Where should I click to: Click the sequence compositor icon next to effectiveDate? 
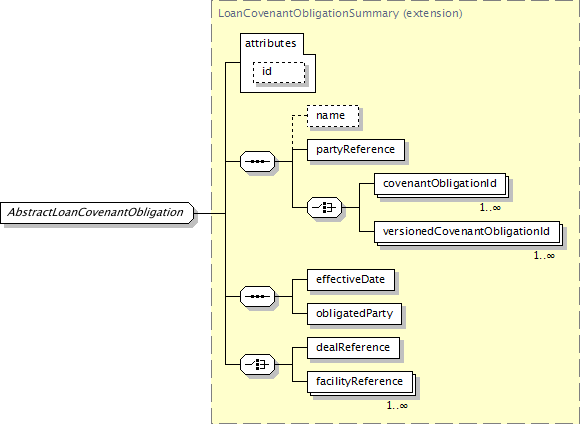click(x=257, y=296)
